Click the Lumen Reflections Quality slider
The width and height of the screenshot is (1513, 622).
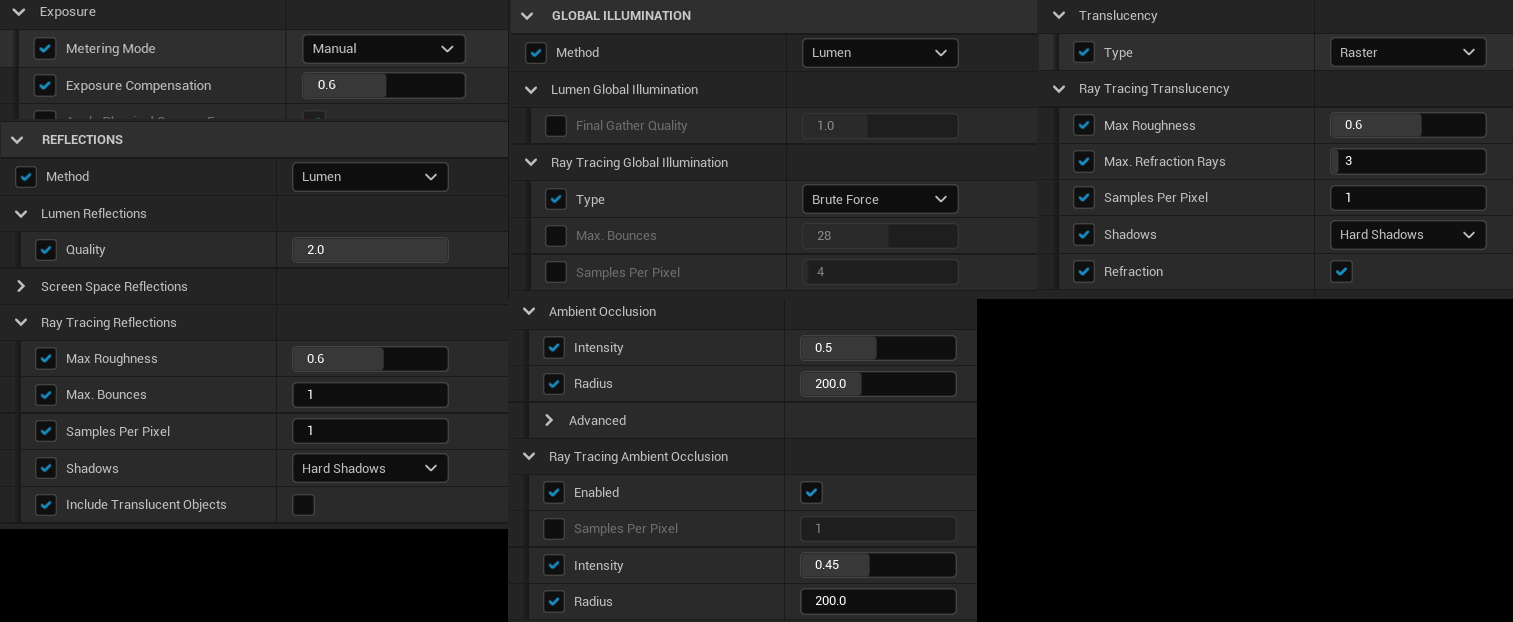click(x=369, y=250)
